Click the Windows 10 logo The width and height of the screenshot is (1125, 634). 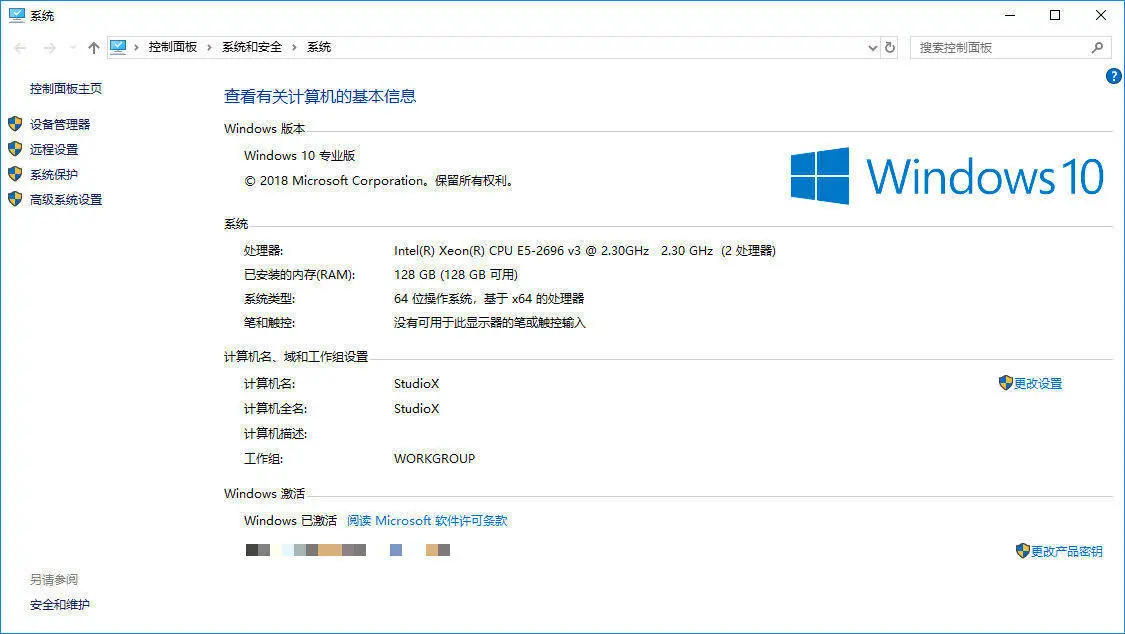click(x=947, y=176)
